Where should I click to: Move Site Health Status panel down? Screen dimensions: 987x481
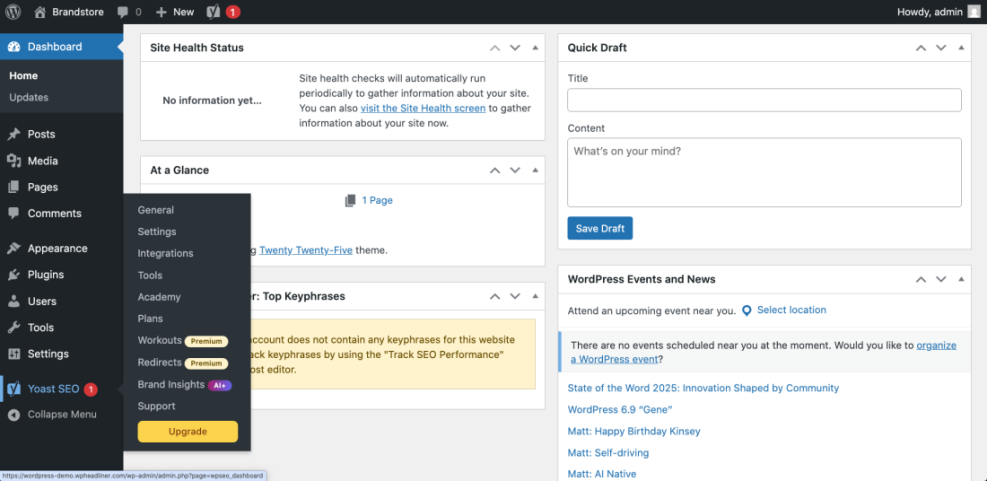coord(515,48)
